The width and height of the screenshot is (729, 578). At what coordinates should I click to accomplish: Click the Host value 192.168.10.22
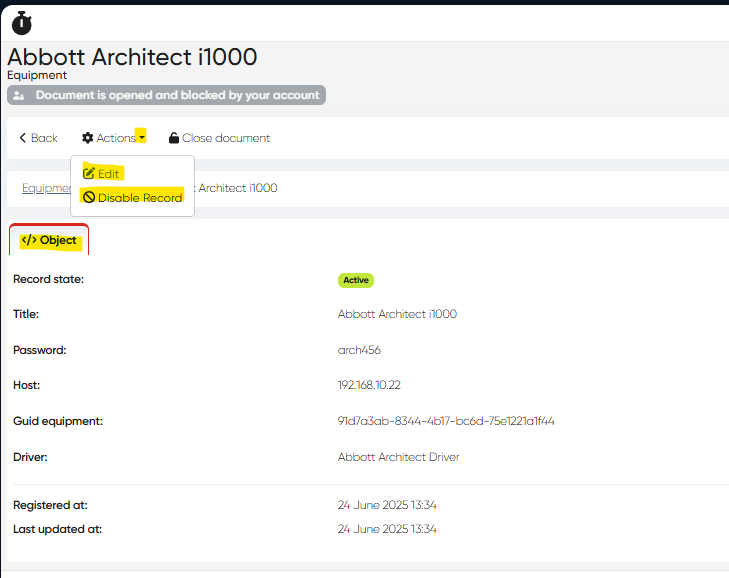pos(369,385)
